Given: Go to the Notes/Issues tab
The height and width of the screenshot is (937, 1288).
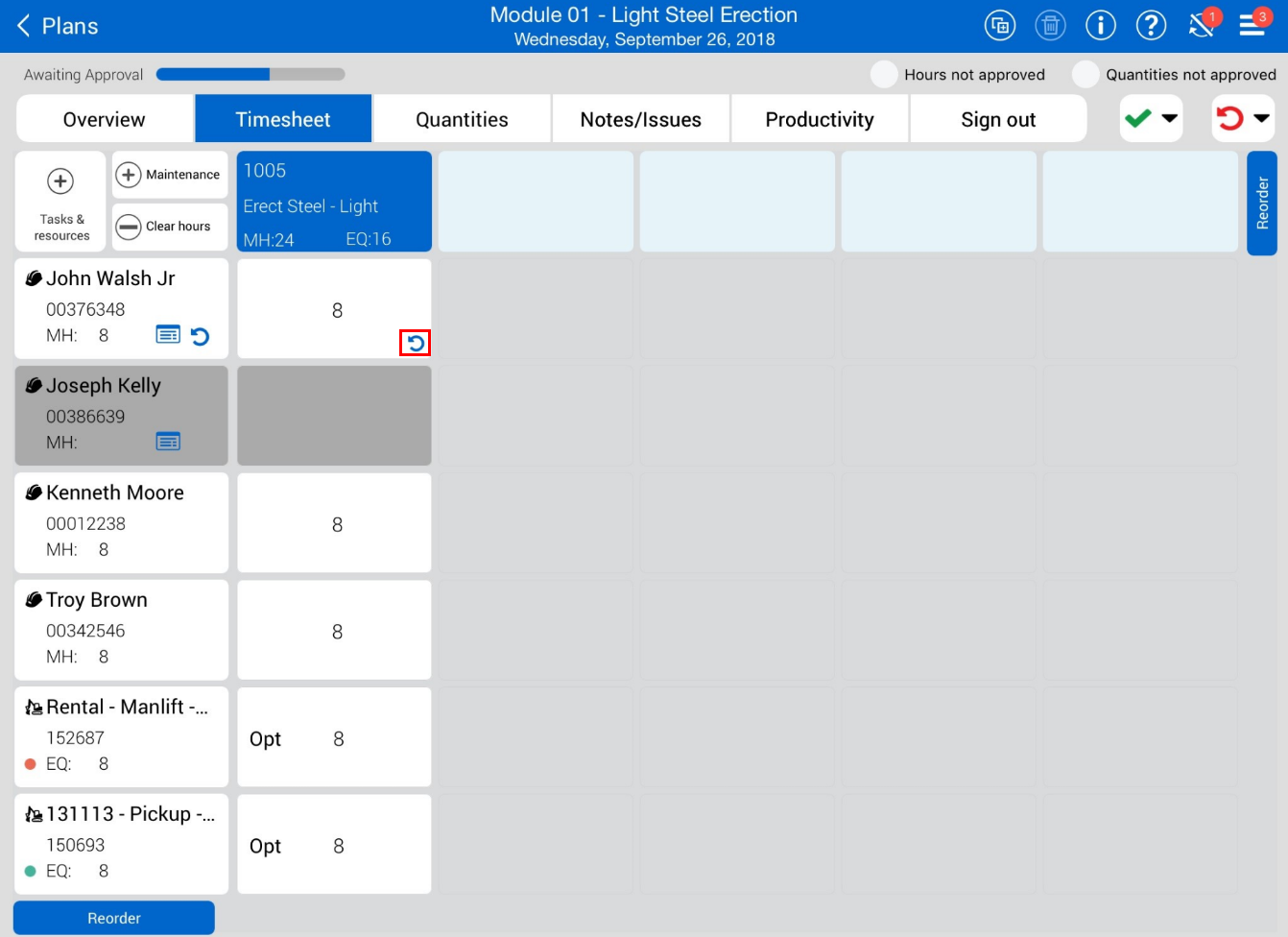Looking at the screenshot, I should pyautogui.click(x=641, y=119).
